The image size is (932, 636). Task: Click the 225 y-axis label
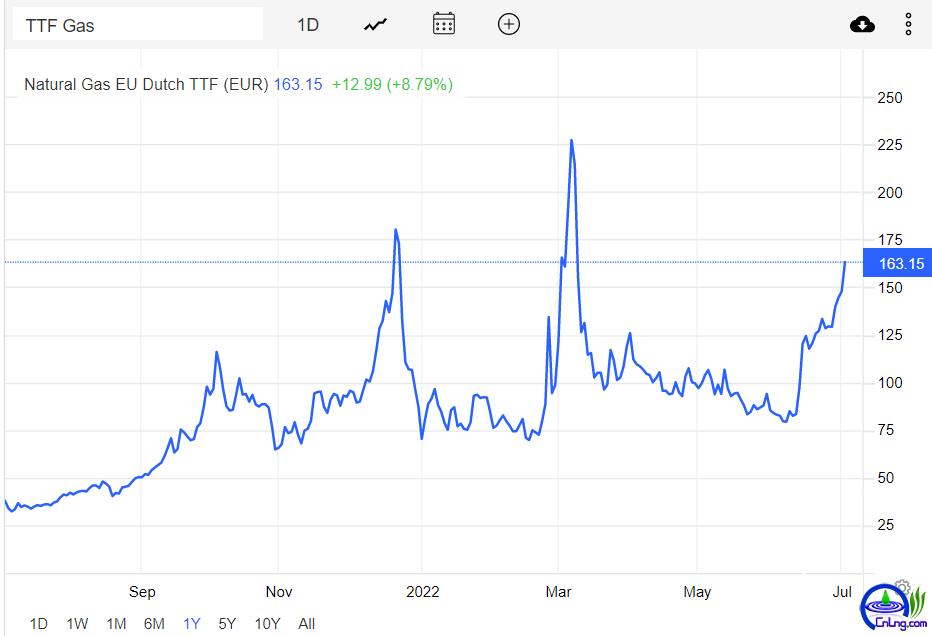[x=890, y=144]
